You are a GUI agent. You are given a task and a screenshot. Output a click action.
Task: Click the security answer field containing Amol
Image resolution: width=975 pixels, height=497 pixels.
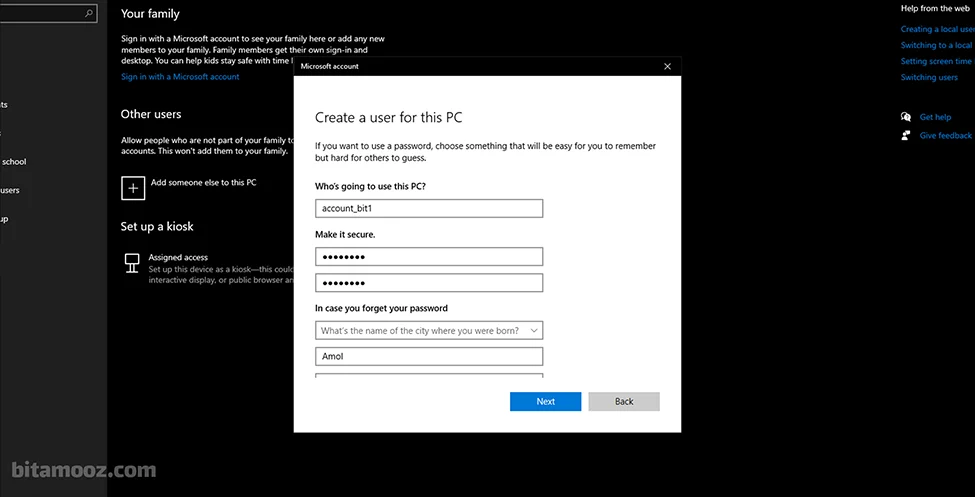click(429, 356)
